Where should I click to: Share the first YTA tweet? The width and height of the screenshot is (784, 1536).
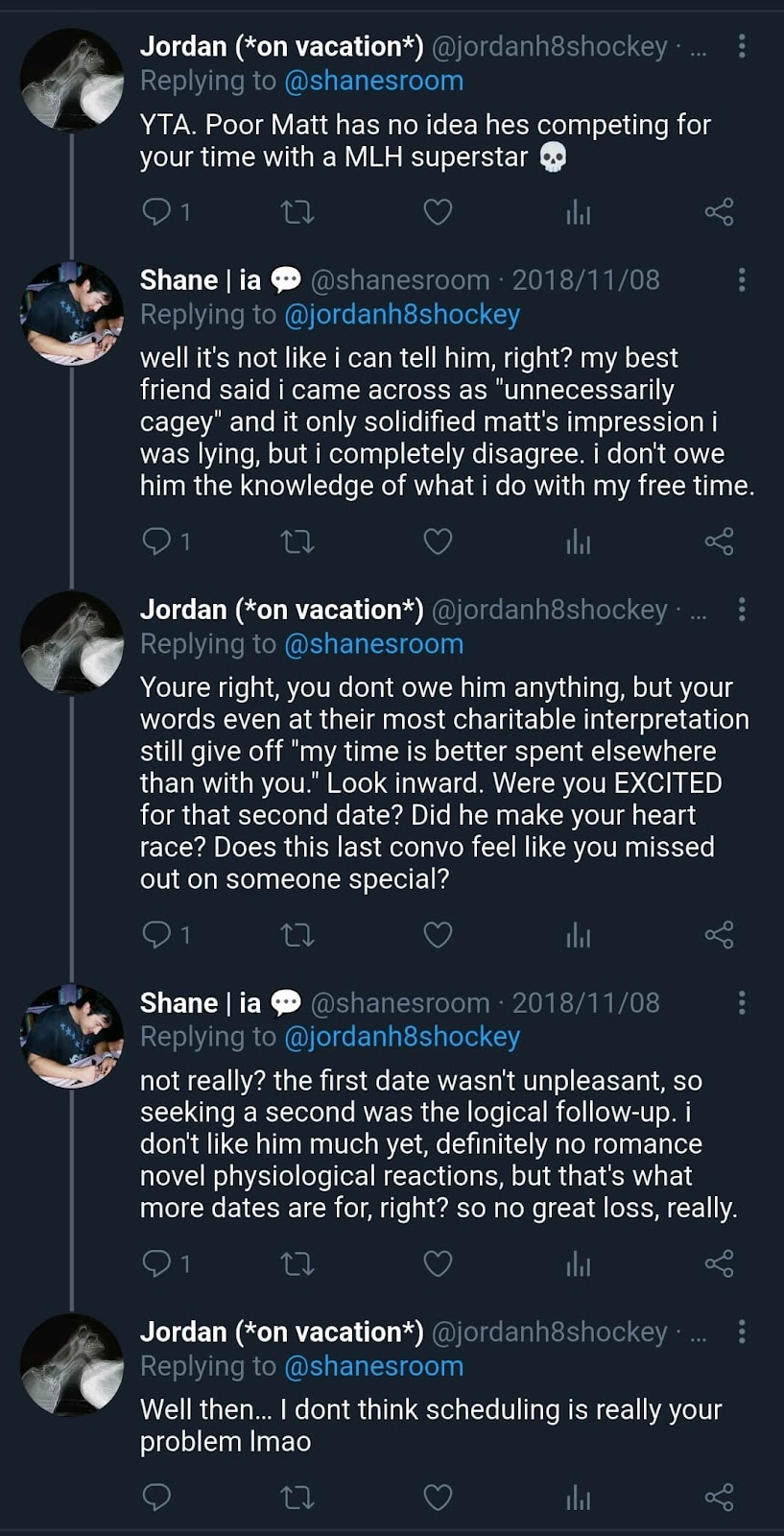tap(719, 212)
